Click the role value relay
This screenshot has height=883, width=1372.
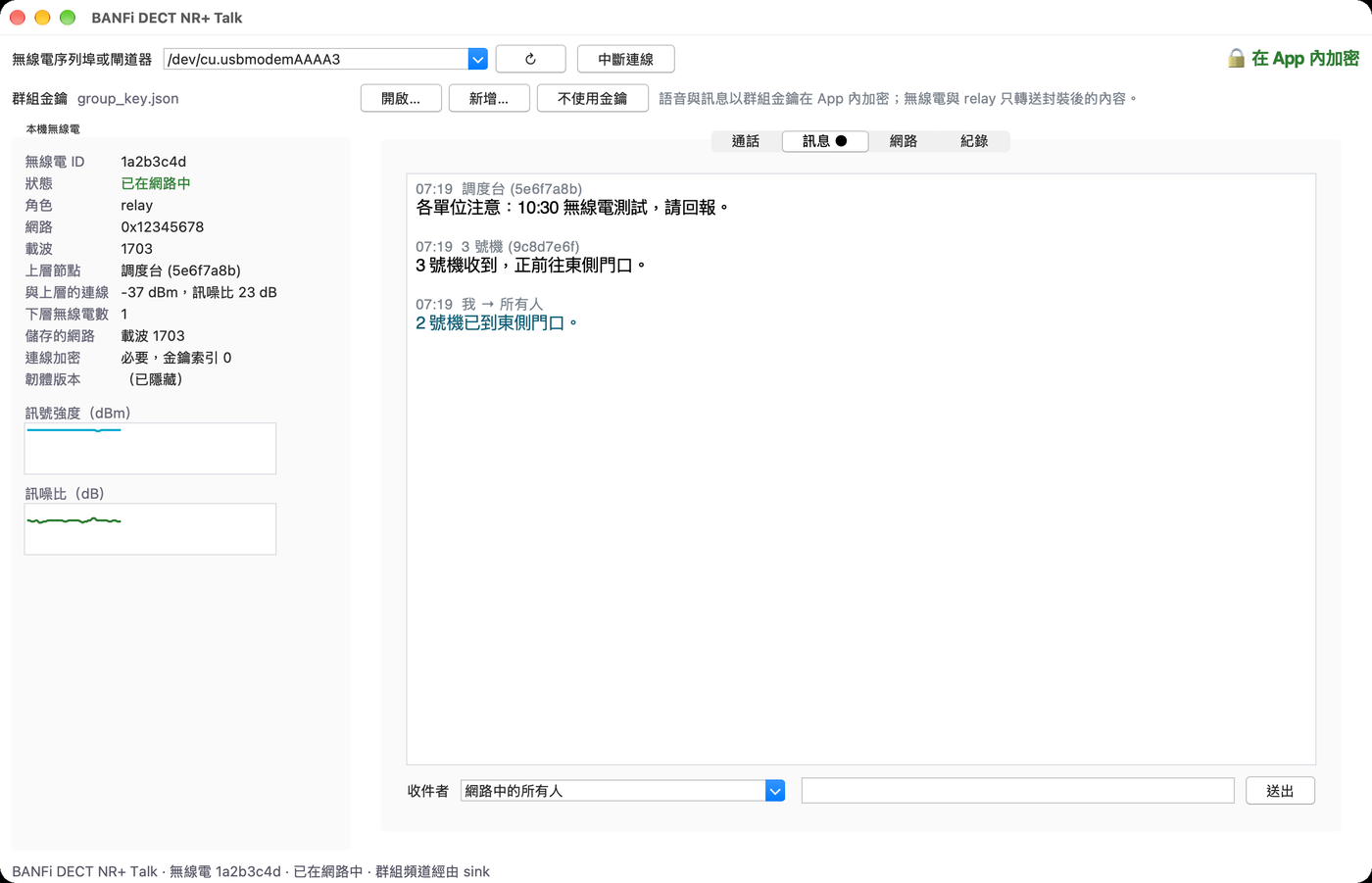137,205
